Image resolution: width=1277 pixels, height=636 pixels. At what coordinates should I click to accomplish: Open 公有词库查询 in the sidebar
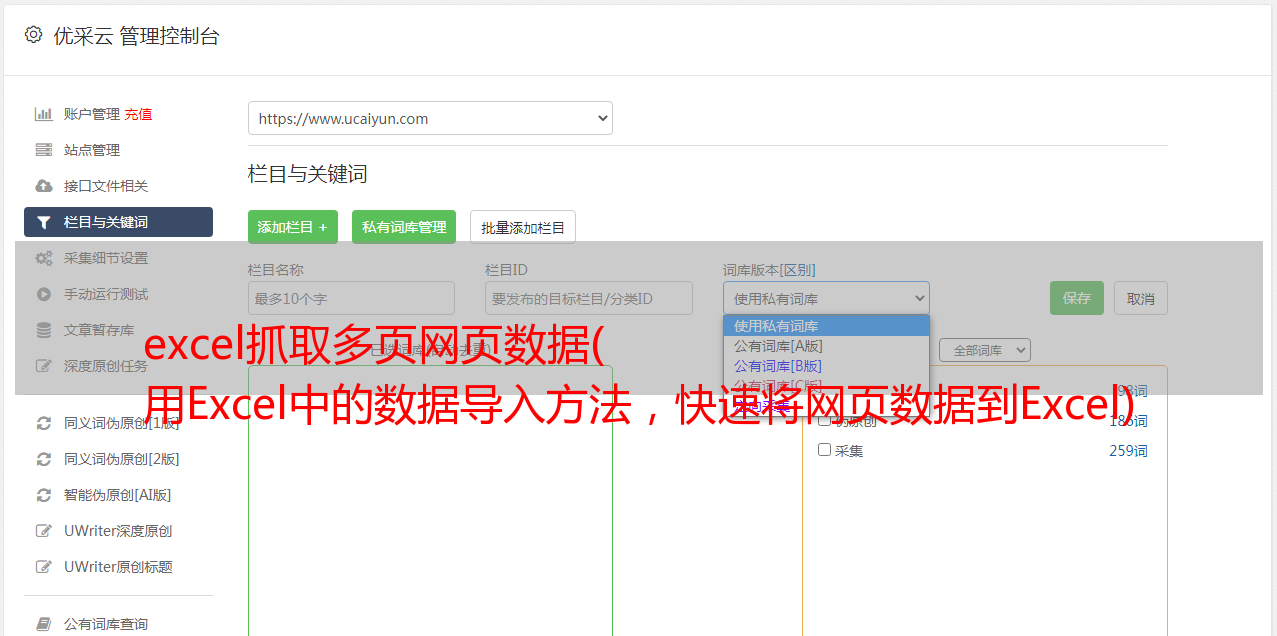pos(106,624)
